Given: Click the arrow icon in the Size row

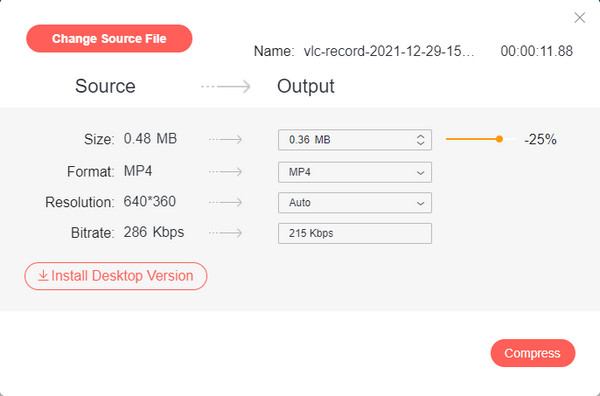Looking at the screenshot, I should pyautogui.click(x=225, y=139).
